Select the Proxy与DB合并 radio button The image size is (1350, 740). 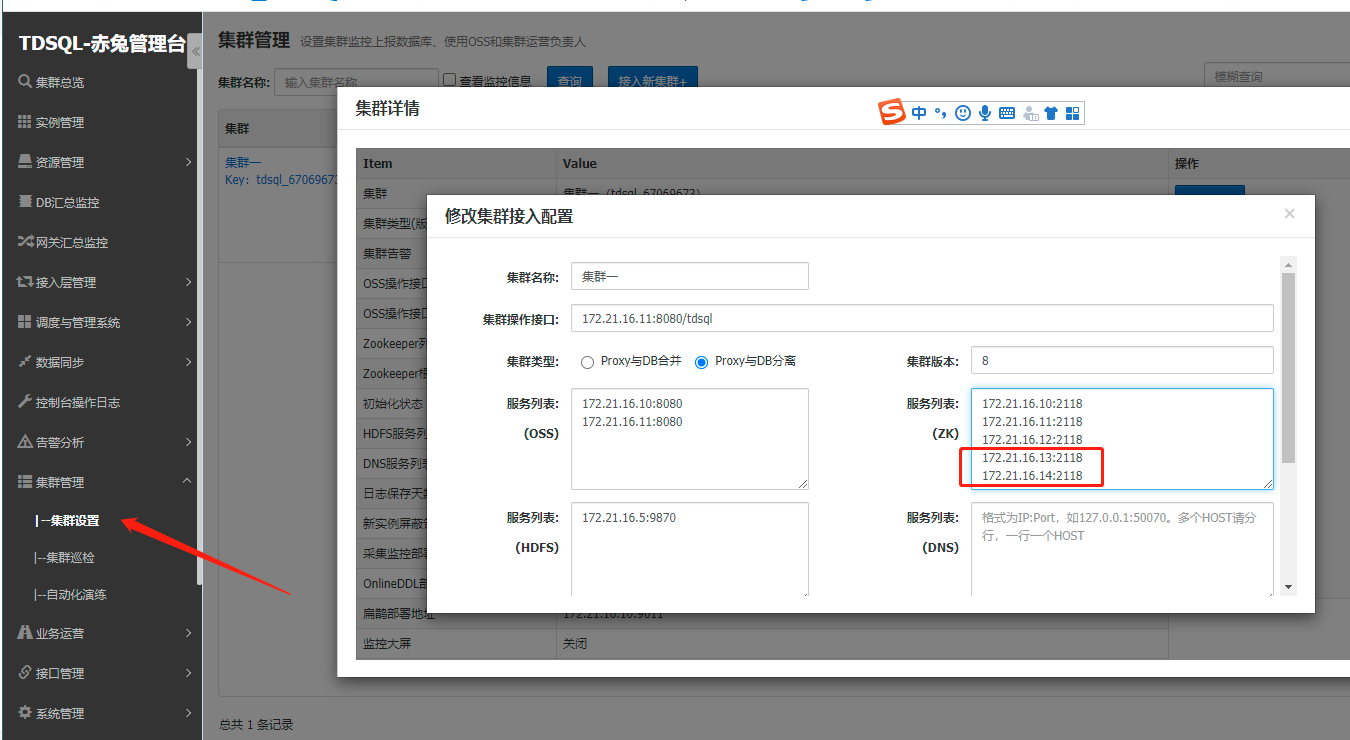pyautogui.click(x=588, y=362)
